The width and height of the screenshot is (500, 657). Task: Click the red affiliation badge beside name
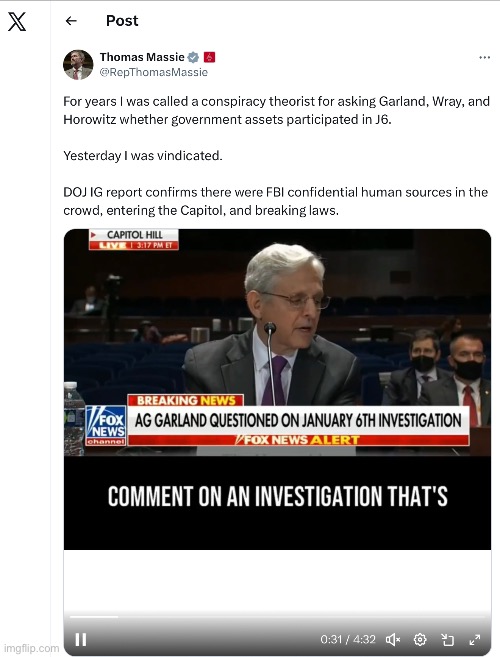pos(209,57)
